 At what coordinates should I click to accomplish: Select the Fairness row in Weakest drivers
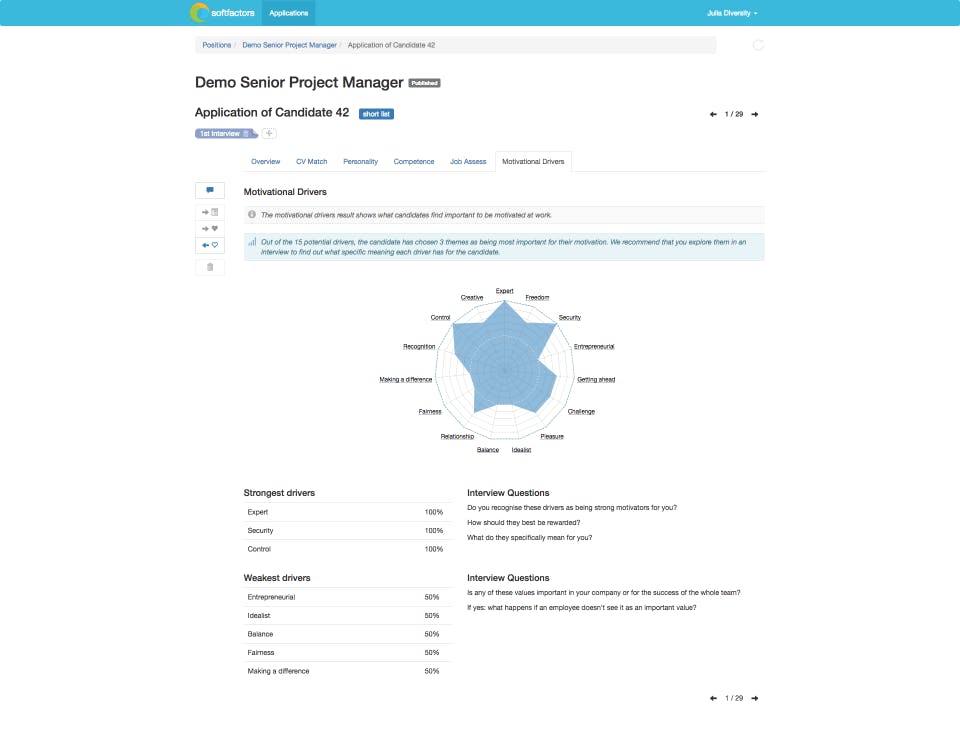pos(347,652)
